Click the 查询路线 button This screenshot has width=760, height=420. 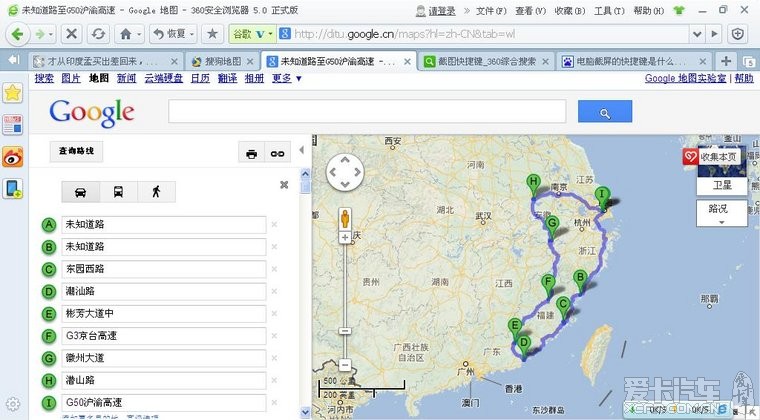(x=77, y=151)
